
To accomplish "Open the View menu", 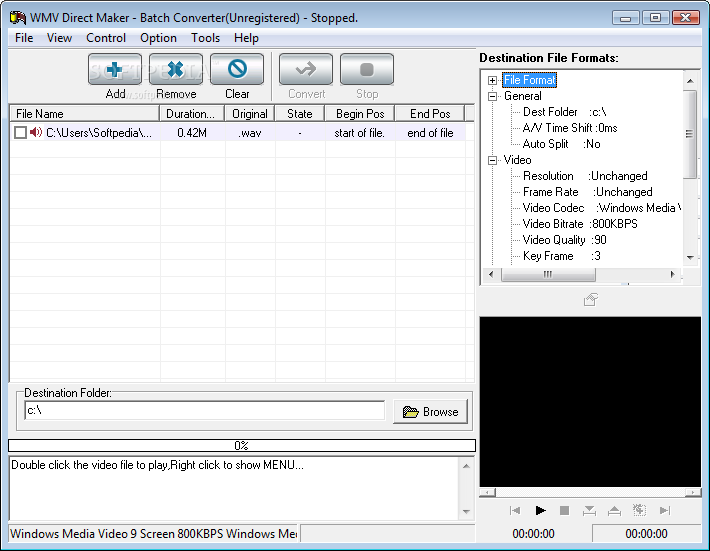I will tap(59, 38).
